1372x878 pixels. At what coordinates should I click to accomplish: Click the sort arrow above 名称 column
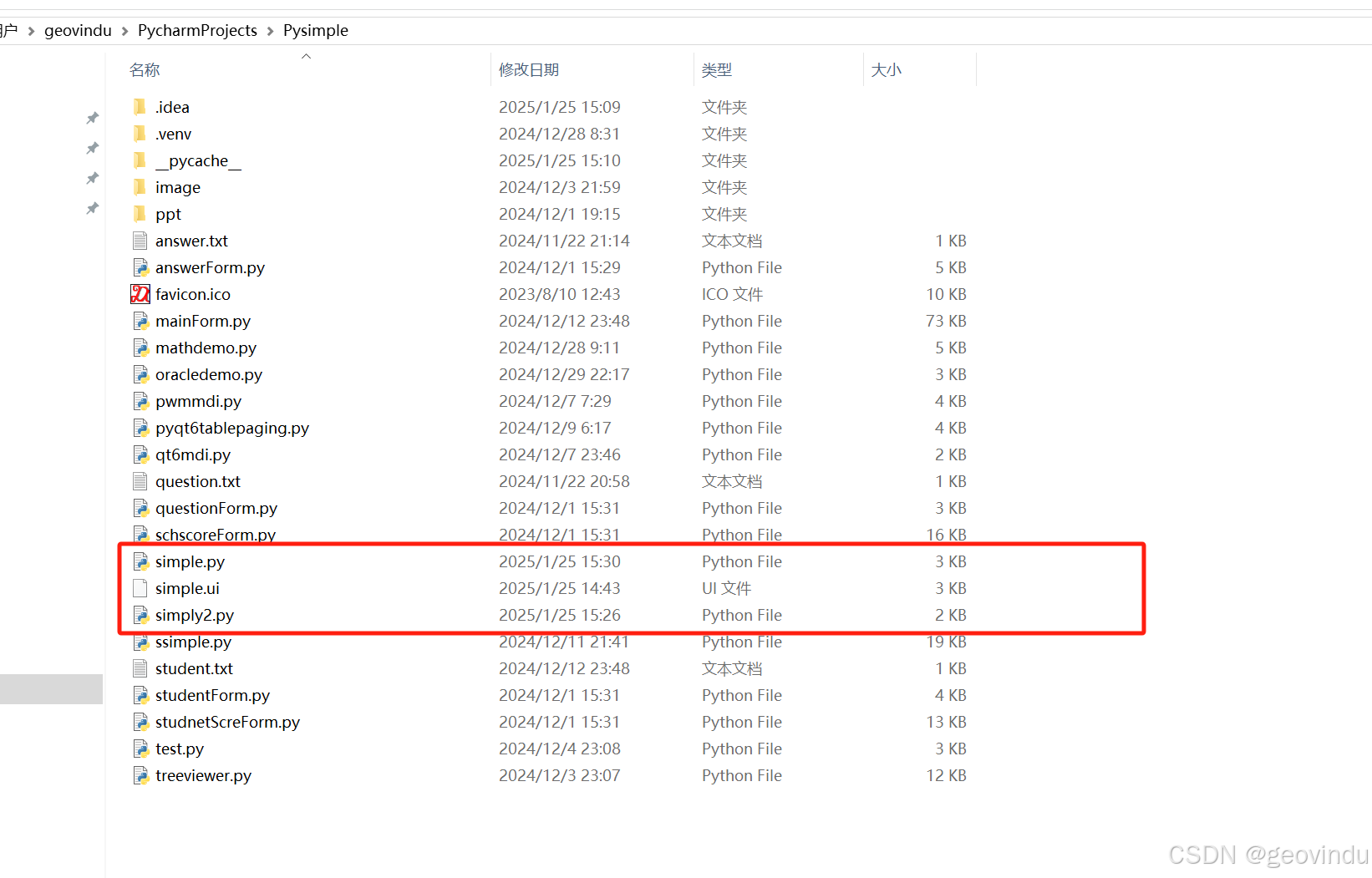pyautogui.click(x=306, y=56)
